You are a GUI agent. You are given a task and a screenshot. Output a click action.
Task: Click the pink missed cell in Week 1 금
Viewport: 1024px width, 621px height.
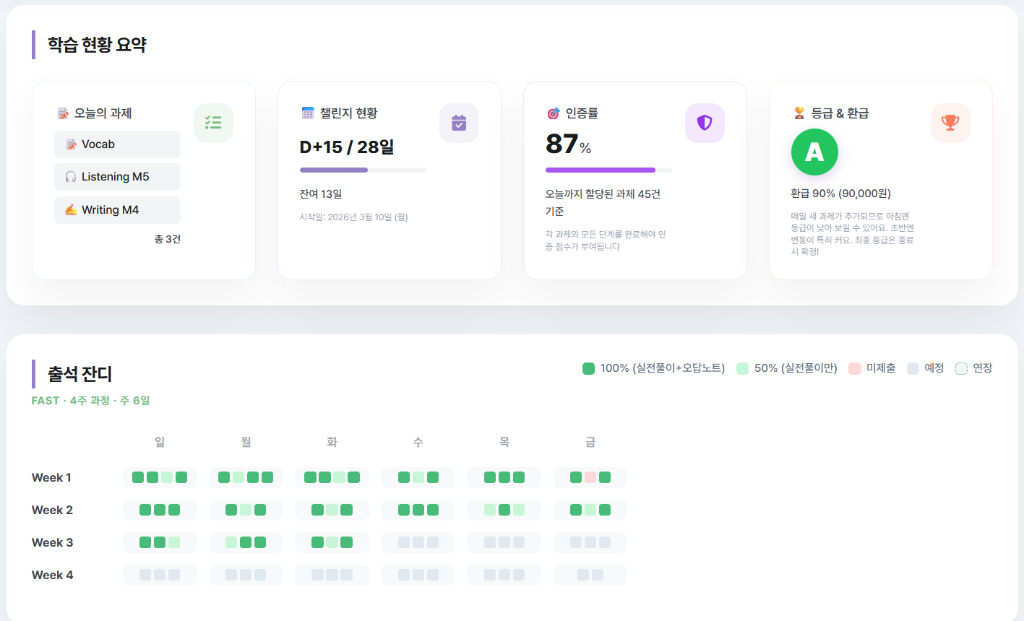[590, 477]
